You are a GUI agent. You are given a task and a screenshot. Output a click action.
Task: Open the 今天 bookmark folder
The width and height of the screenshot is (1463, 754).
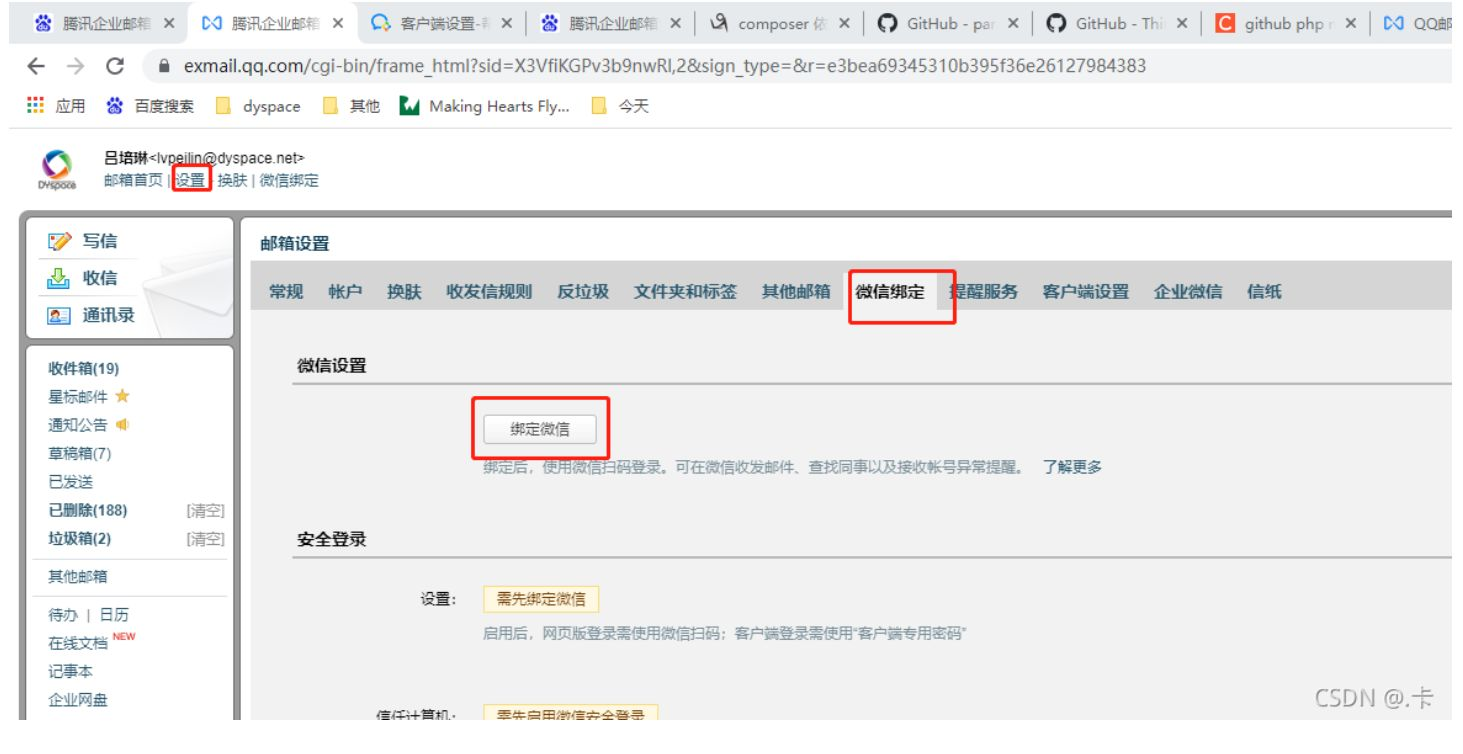pos(620,106)
